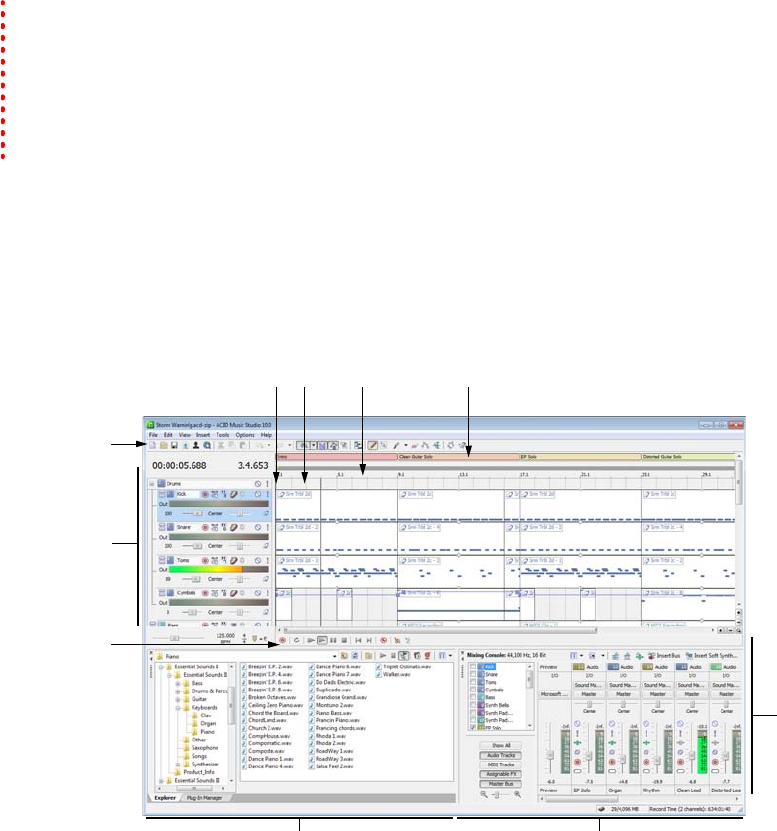Image resolution: width=777 pixels, height=831 pixels.
Task: Click the Record button in transport bar
Action: pyautogui.click(x=282, y=640)
